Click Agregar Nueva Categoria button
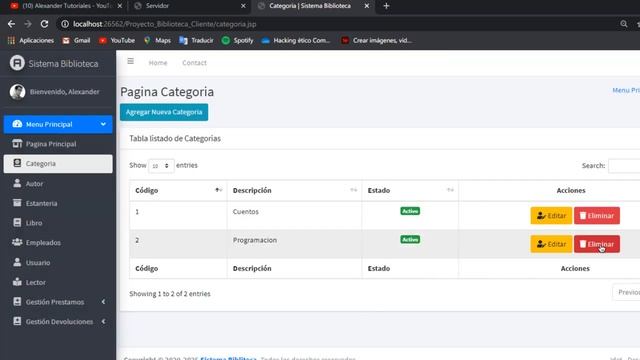The image size is (640, 360). pyautogui.click(x=164, y=112)
